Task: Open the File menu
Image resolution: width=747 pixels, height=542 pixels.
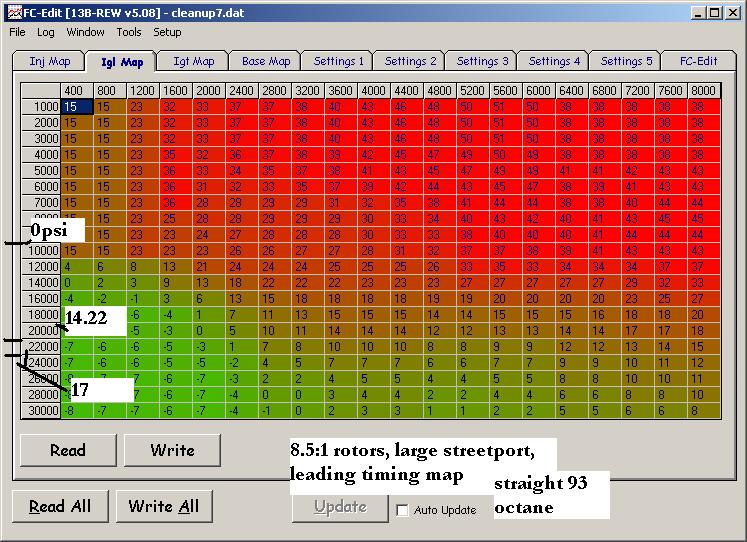Action: point(17,32)
